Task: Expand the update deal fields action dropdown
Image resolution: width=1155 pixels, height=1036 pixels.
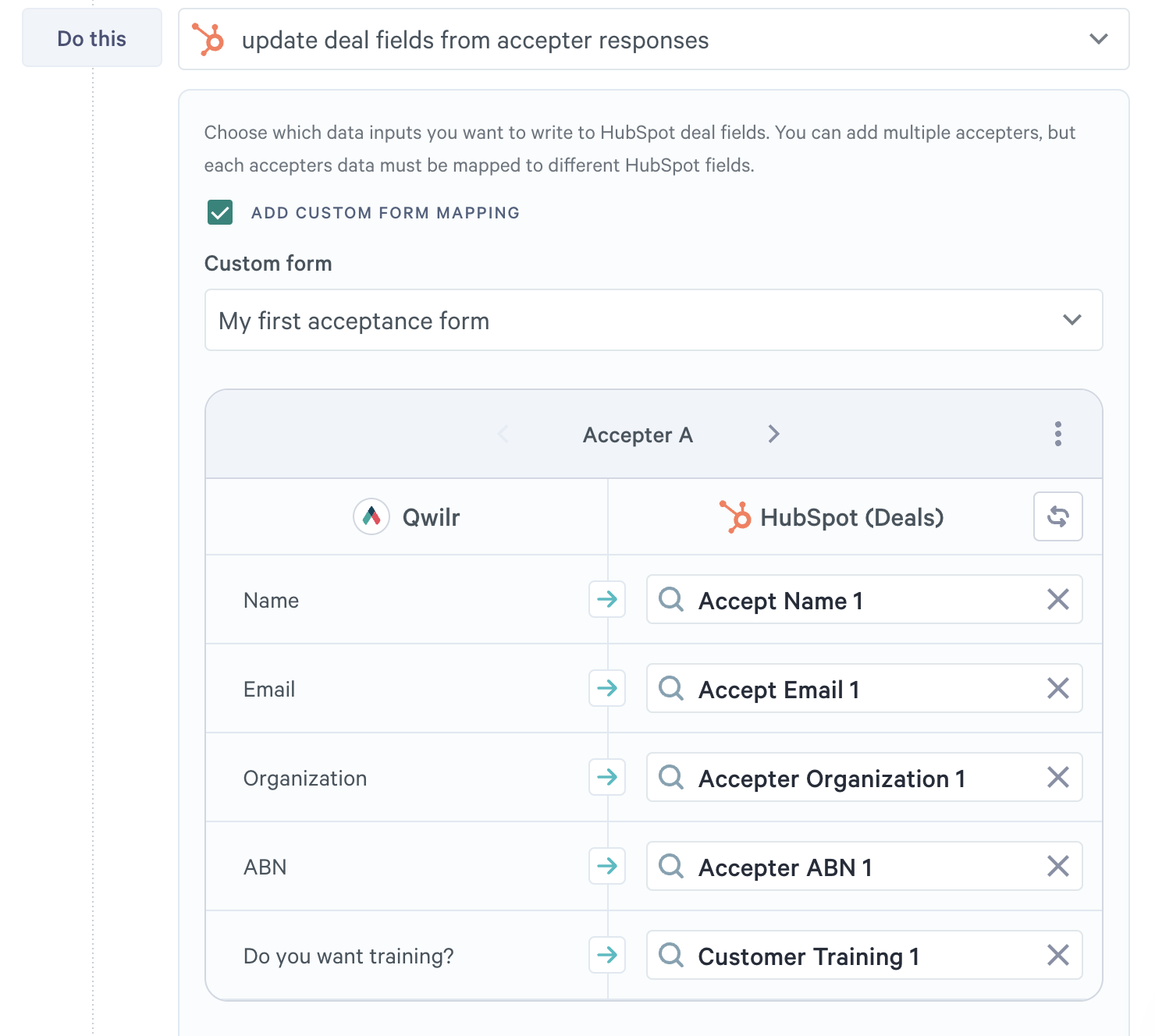Action: point(1098,39)
